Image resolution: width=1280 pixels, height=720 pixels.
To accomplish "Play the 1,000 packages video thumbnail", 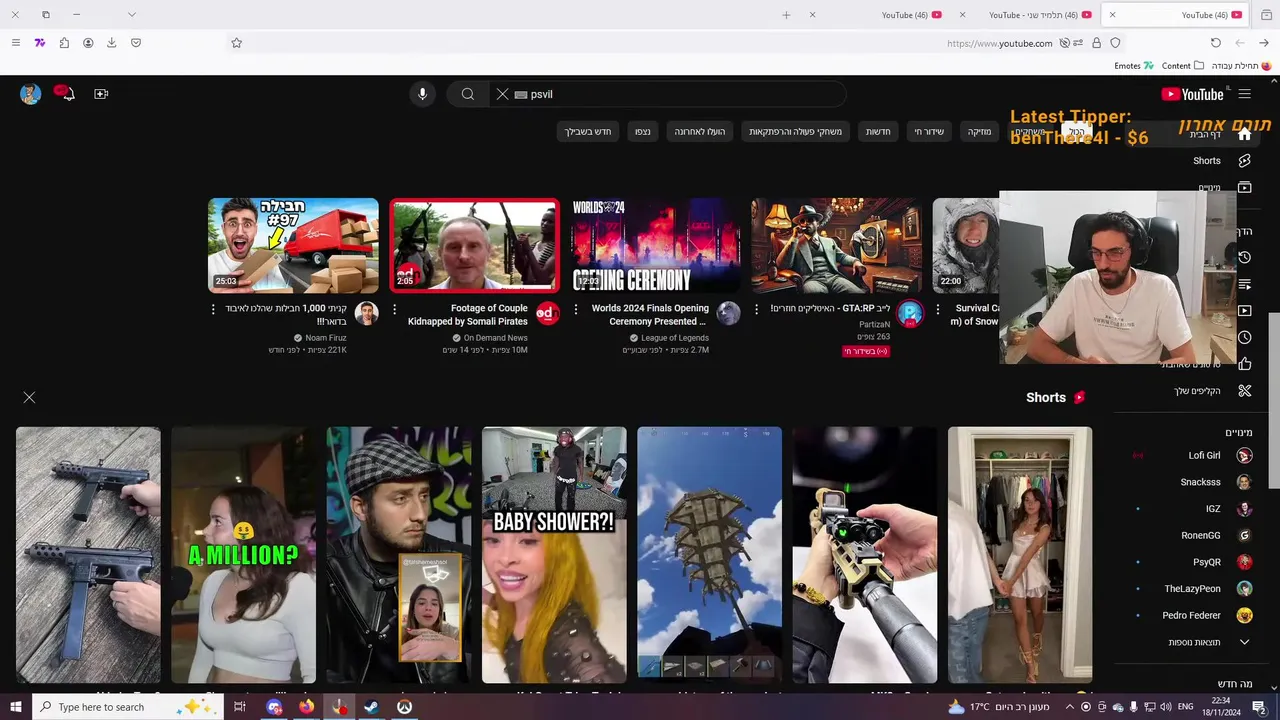I will [293, 245].
